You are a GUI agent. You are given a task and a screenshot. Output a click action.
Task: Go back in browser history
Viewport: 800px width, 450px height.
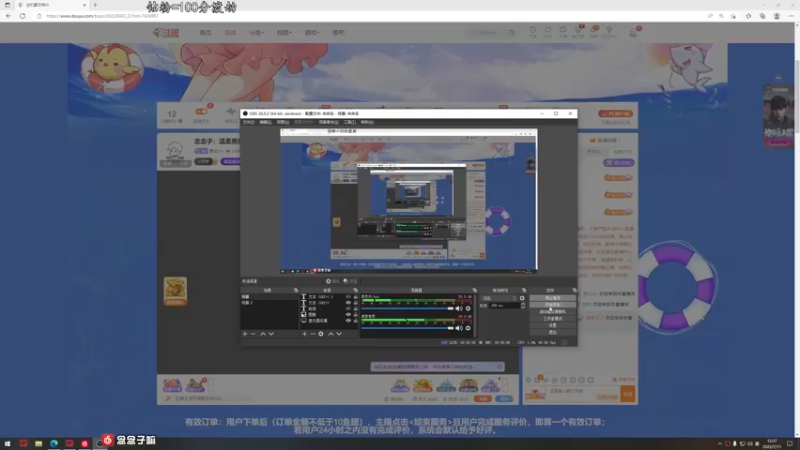pos(9,16)
